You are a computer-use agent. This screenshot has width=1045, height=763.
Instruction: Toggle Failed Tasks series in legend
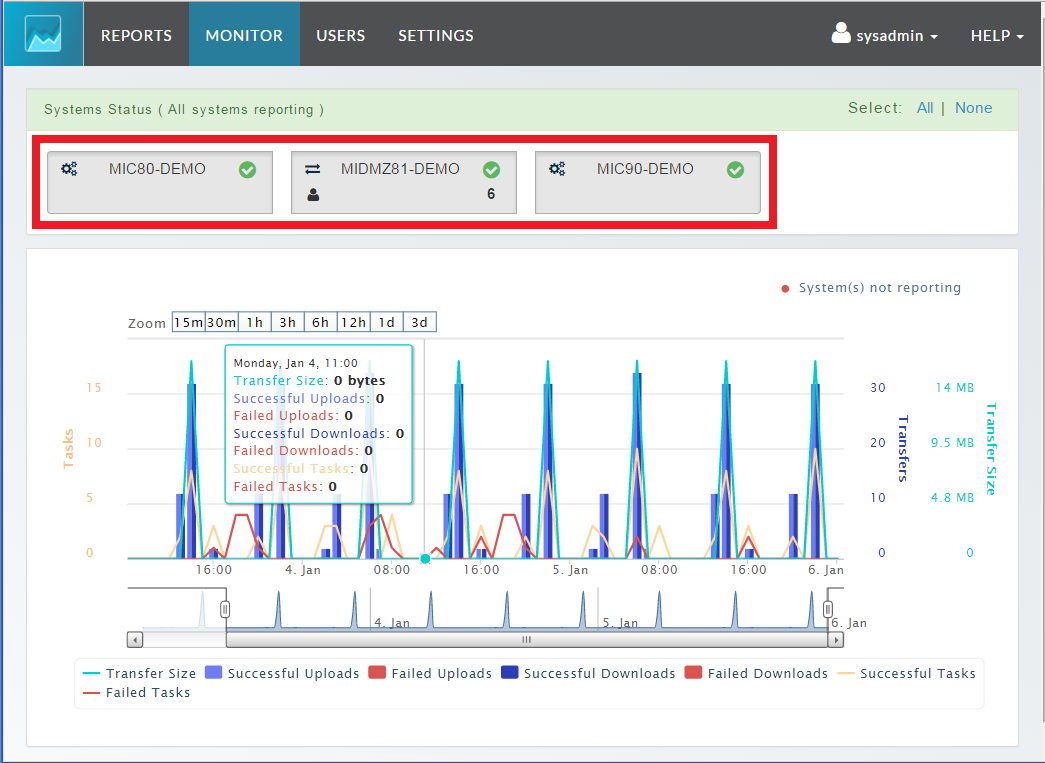click(136, 692)
